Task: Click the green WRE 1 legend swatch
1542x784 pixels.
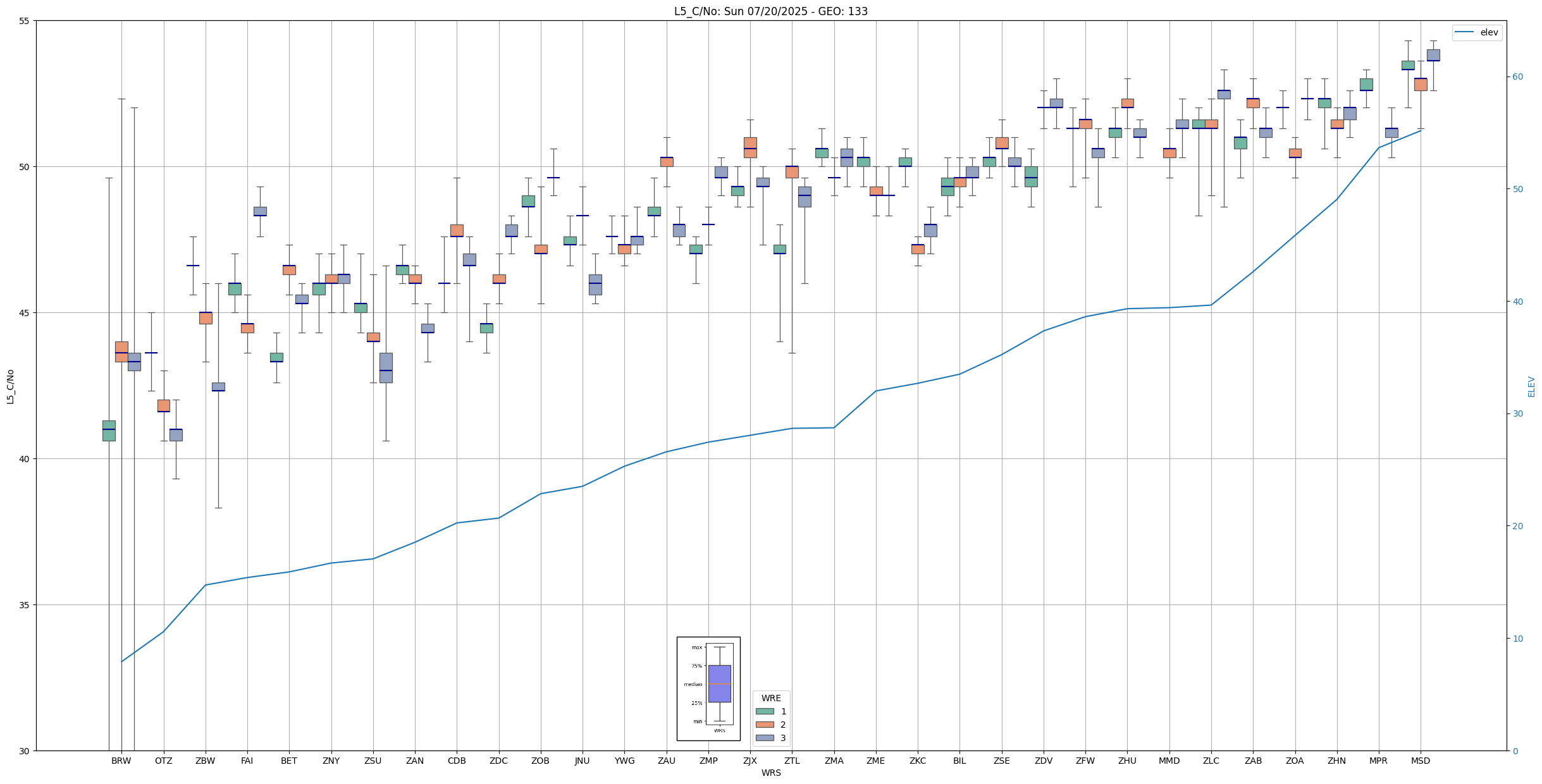Action: 765,711
